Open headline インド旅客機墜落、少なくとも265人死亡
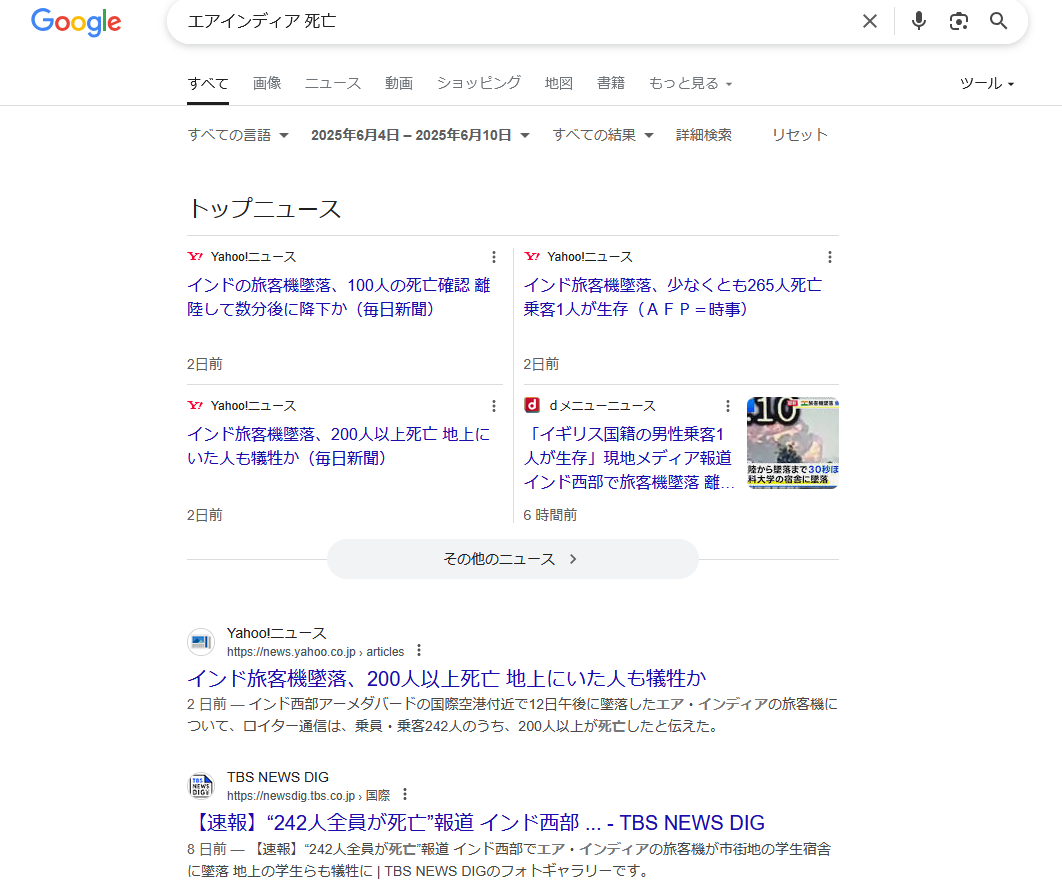 [673, 297]
